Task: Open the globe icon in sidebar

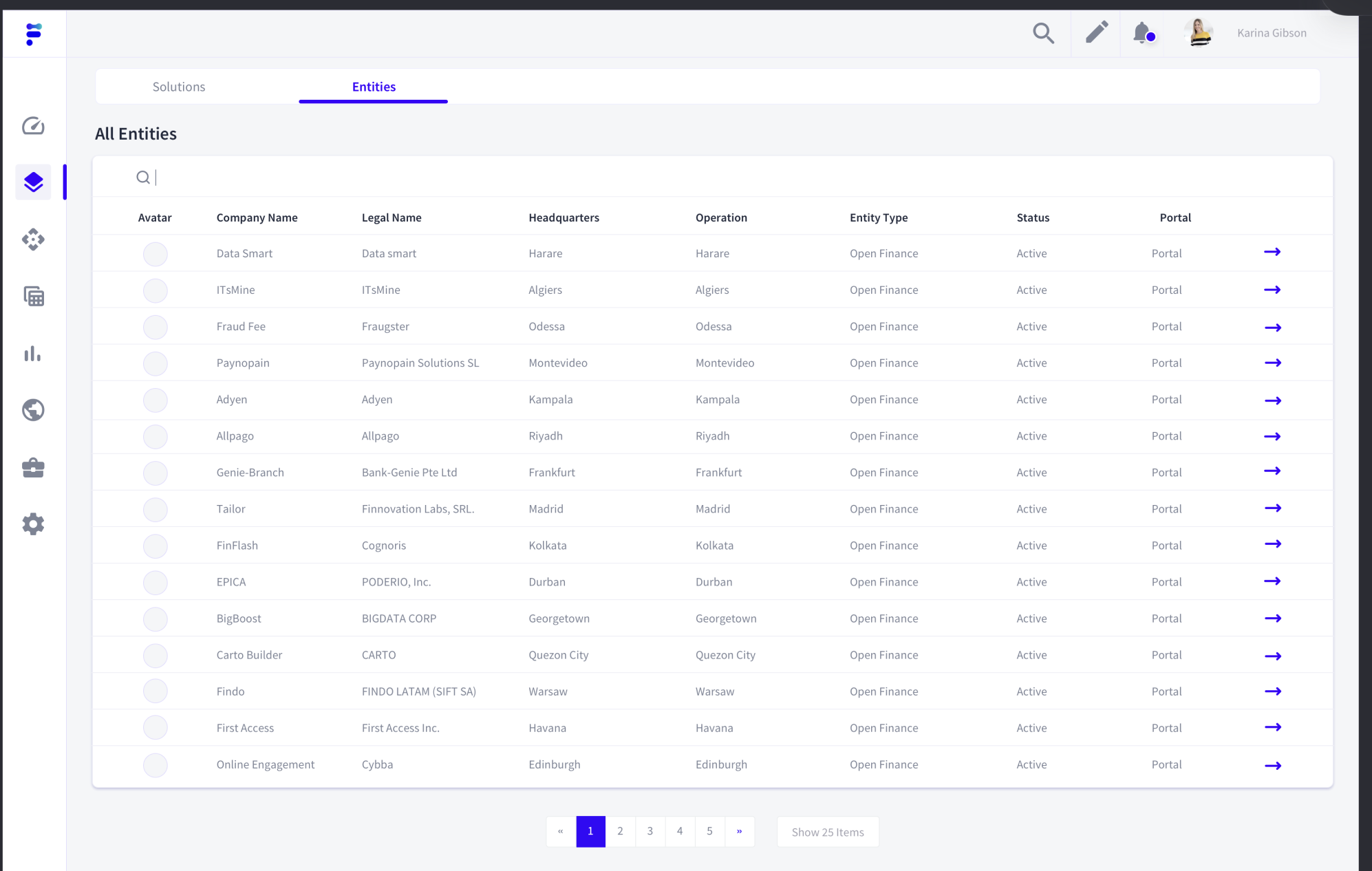Action: pos(33,410)
